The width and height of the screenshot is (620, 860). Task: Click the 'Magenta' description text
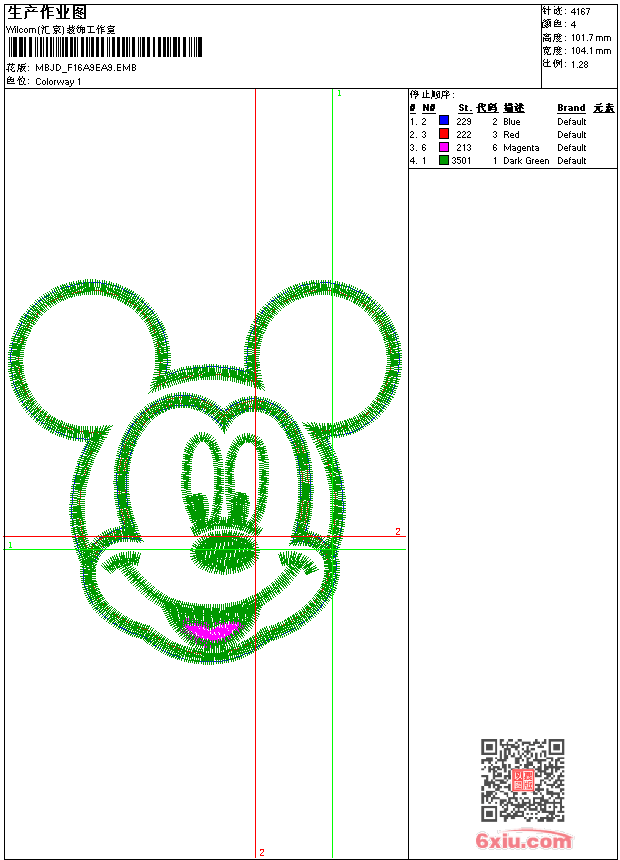tap(521, 148)
